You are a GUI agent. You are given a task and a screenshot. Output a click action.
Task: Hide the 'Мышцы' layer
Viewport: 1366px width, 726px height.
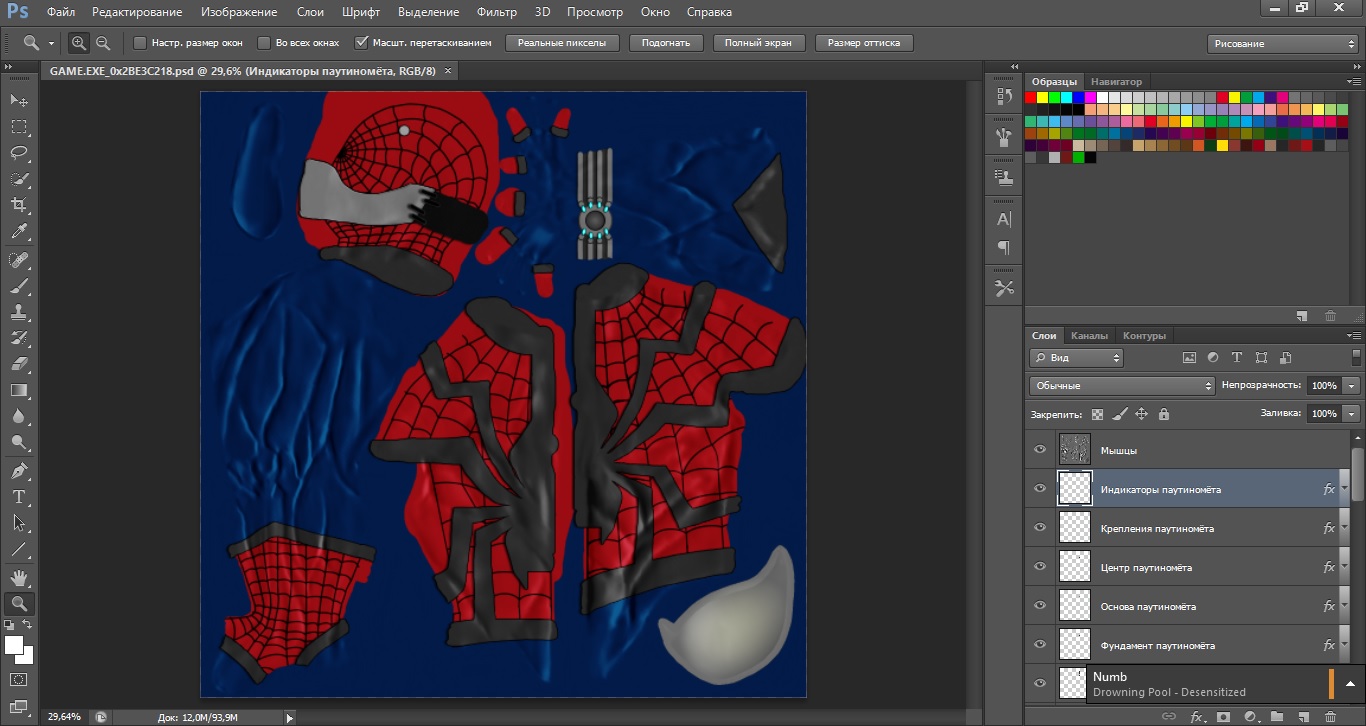[x=1040, y=450]
